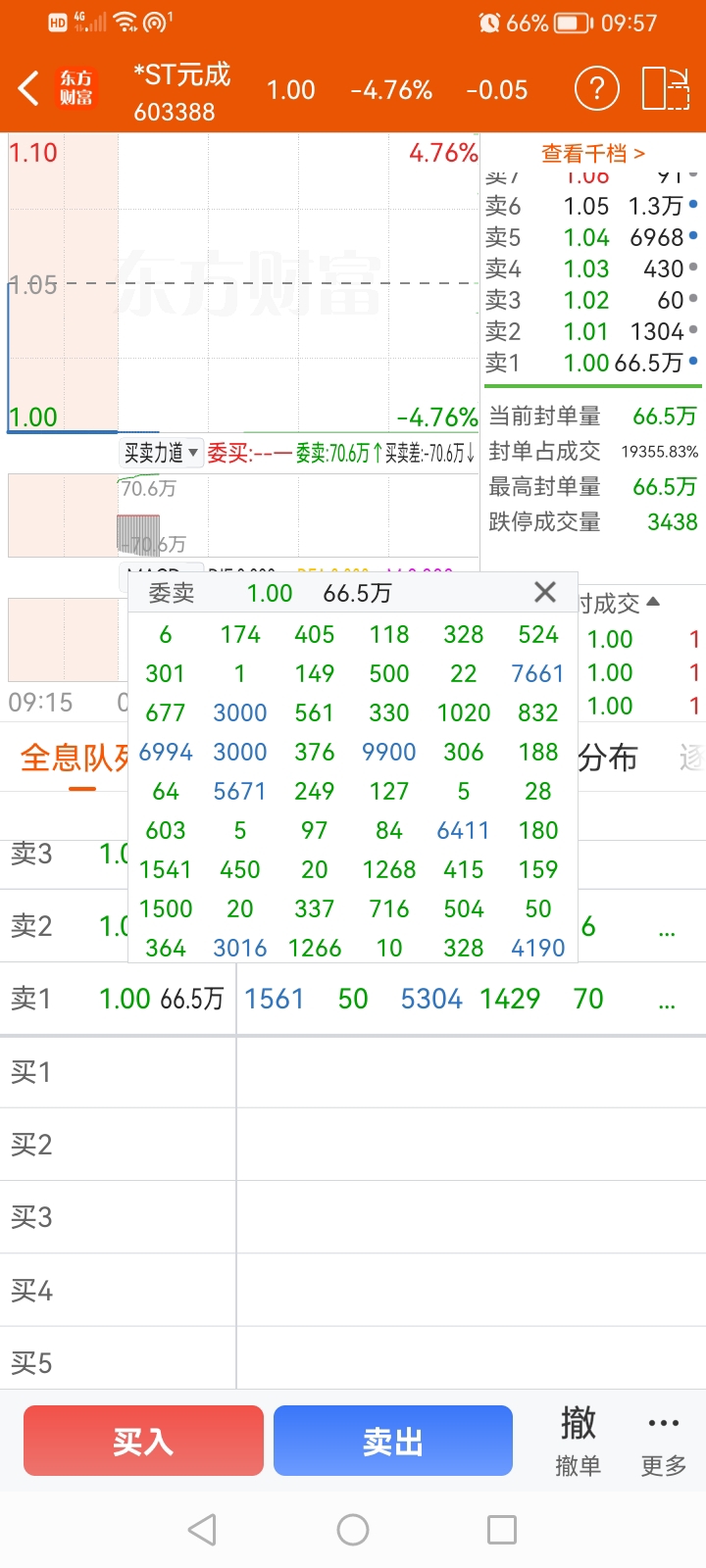Open 查看千档 link
Image resolution: width=706 pixels, height=1568 pixels.
point(593,154)
